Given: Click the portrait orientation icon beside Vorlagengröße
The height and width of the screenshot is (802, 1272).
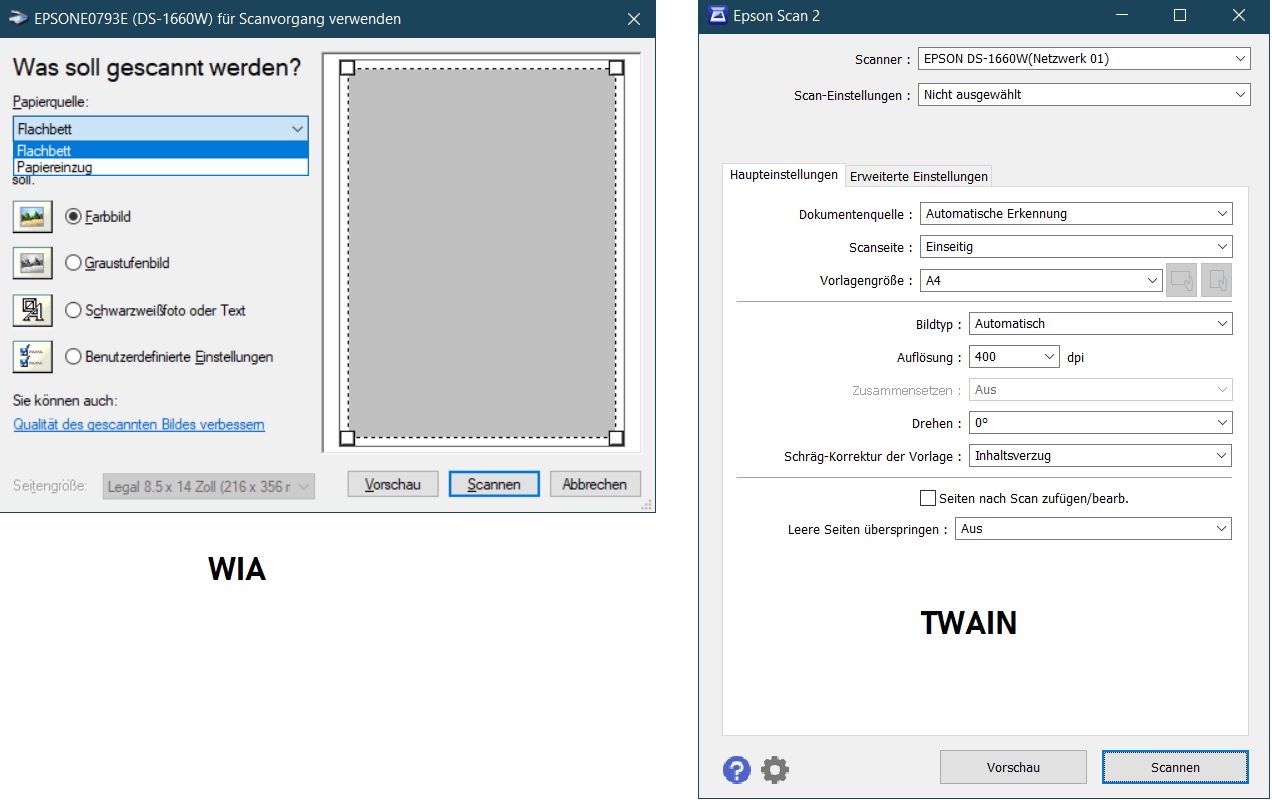Looking at the screenshot, I should 1216,281.
